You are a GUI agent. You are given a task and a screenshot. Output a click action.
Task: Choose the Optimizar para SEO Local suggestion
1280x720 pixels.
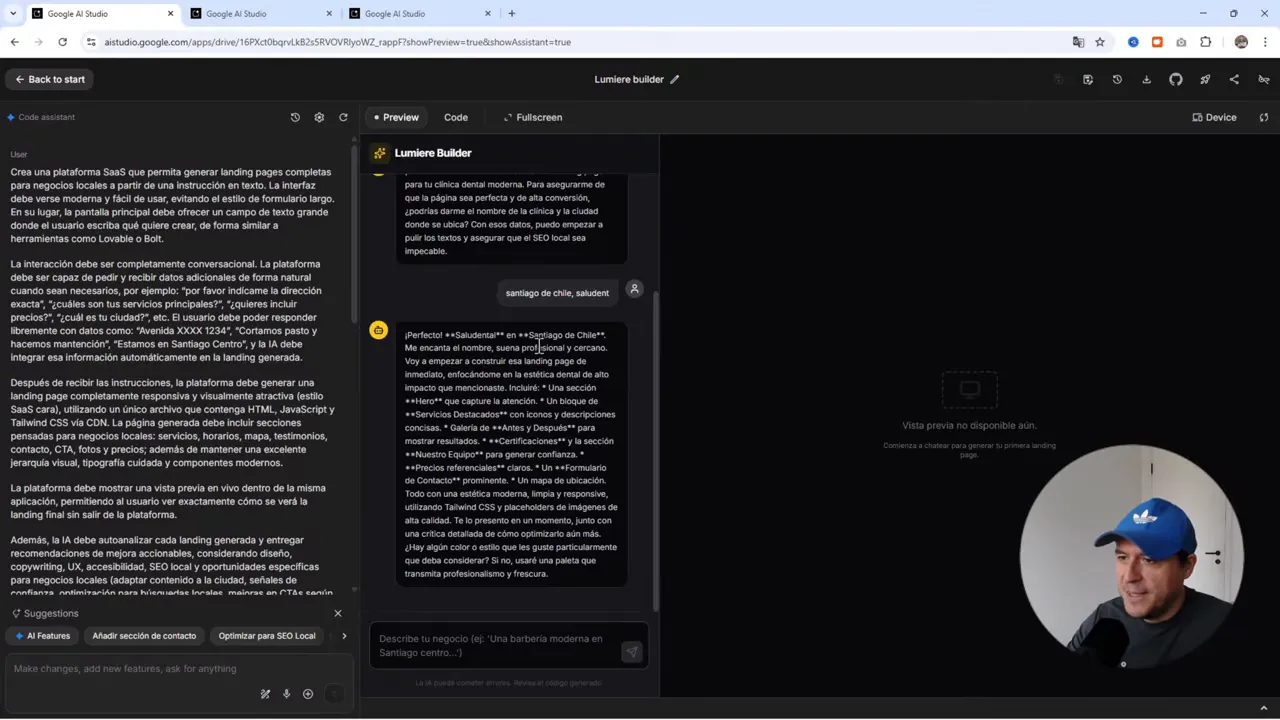266,635
